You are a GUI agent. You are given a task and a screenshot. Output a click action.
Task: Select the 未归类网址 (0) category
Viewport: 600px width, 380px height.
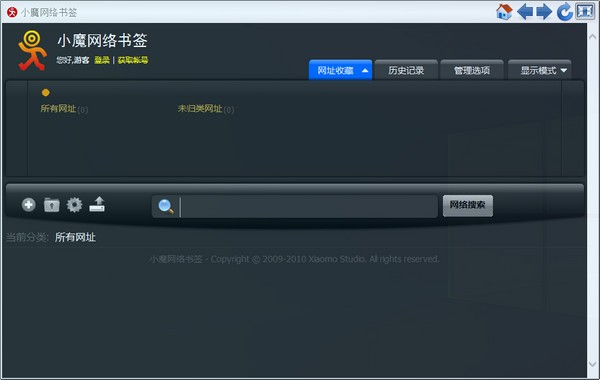click(205, 109)
